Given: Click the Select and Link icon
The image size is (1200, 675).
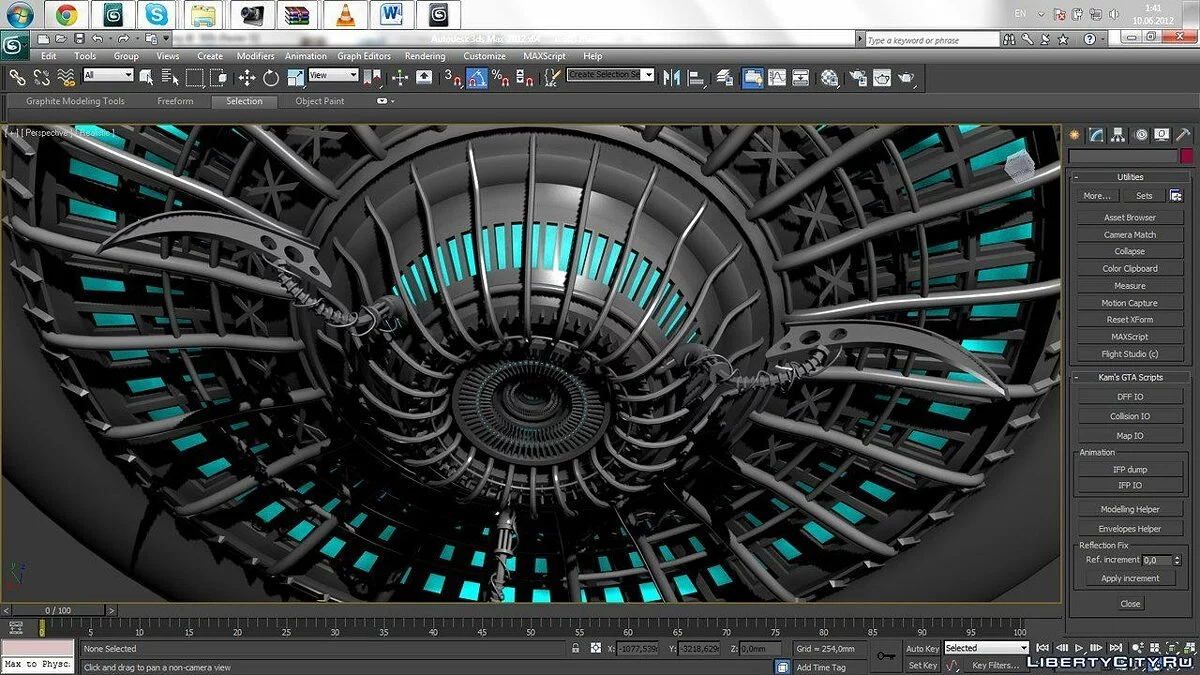Looking at the screenshot, I should (18, 77).
